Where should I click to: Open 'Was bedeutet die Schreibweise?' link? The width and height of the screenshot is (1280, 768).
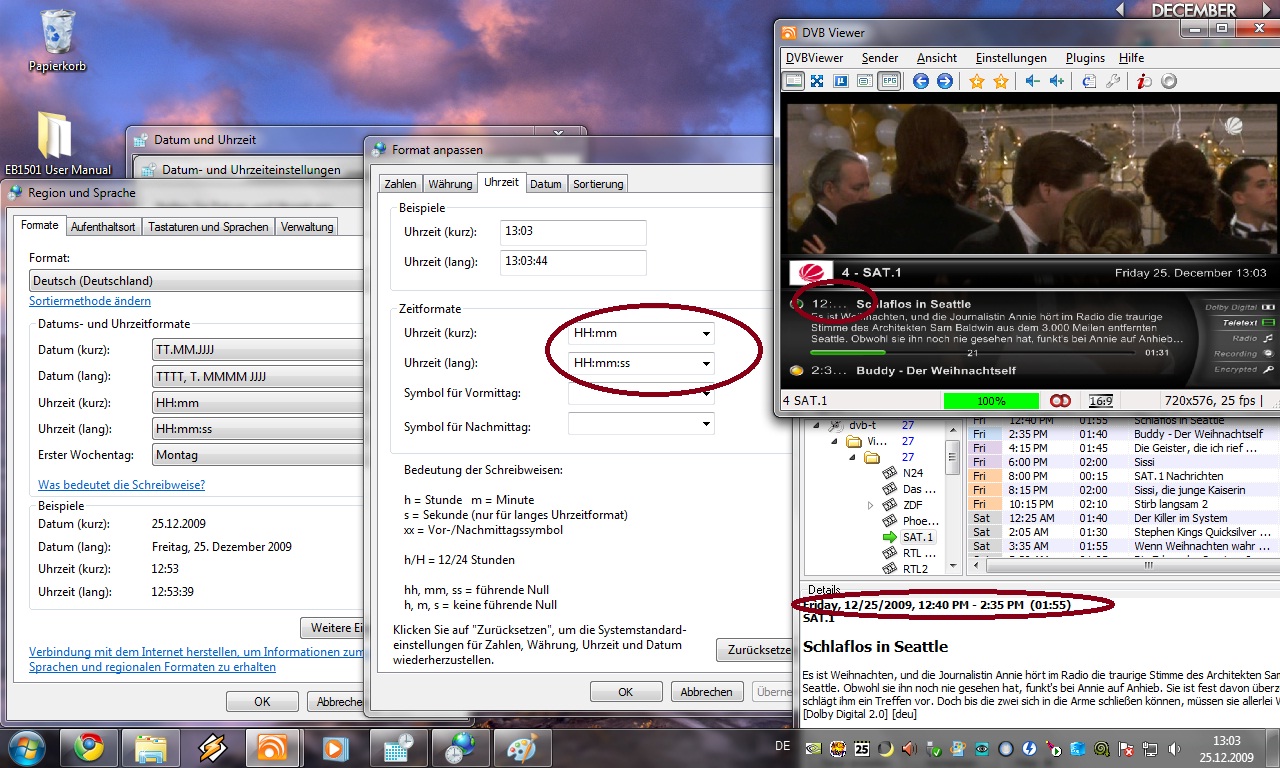tap(121, 485)
